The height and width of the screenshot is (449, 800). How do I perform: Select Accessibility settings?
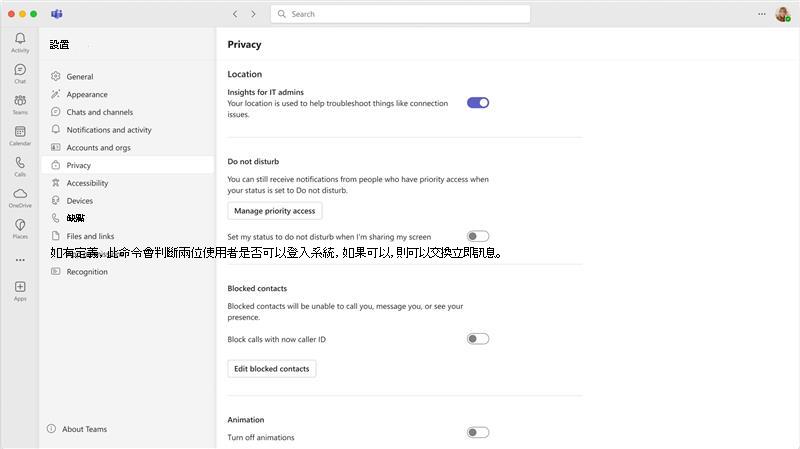pyautogui.click(x=128, y=183)
